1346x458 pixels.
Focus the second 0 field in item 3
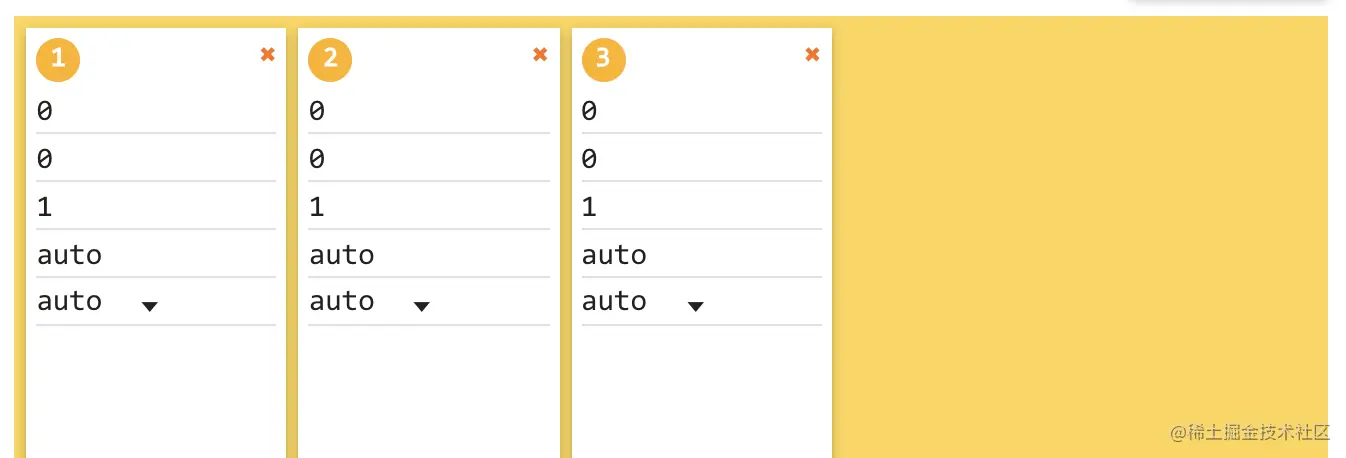[701, 159]
